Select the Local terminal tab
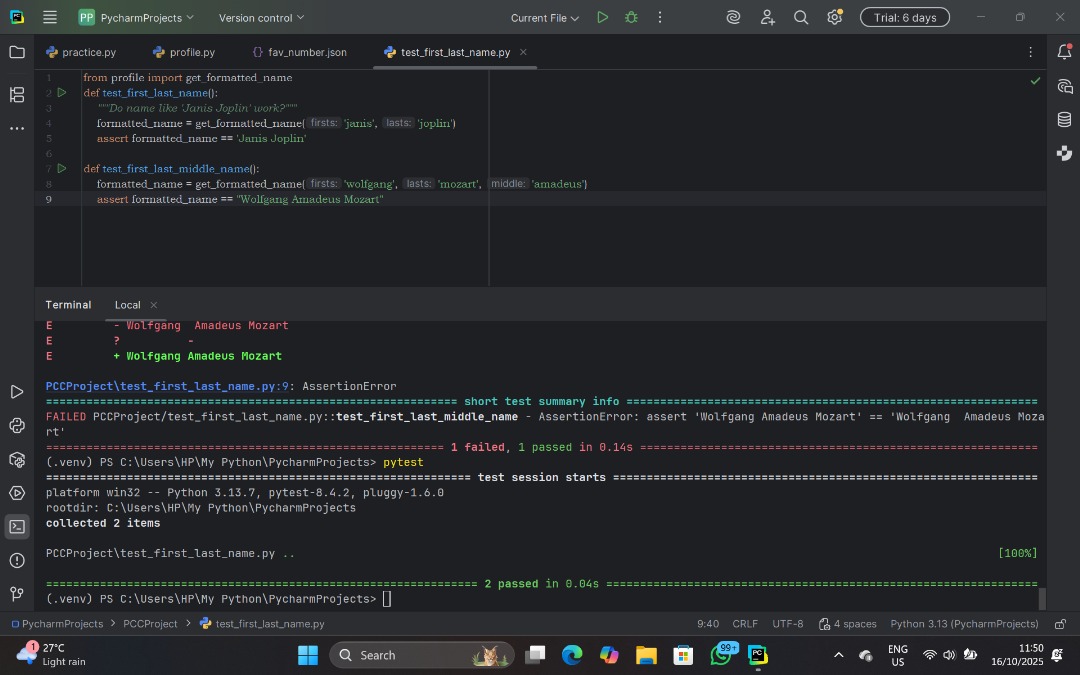This screenshot has width=1080, height=675. pyautogui.click(x=127, y=305)
